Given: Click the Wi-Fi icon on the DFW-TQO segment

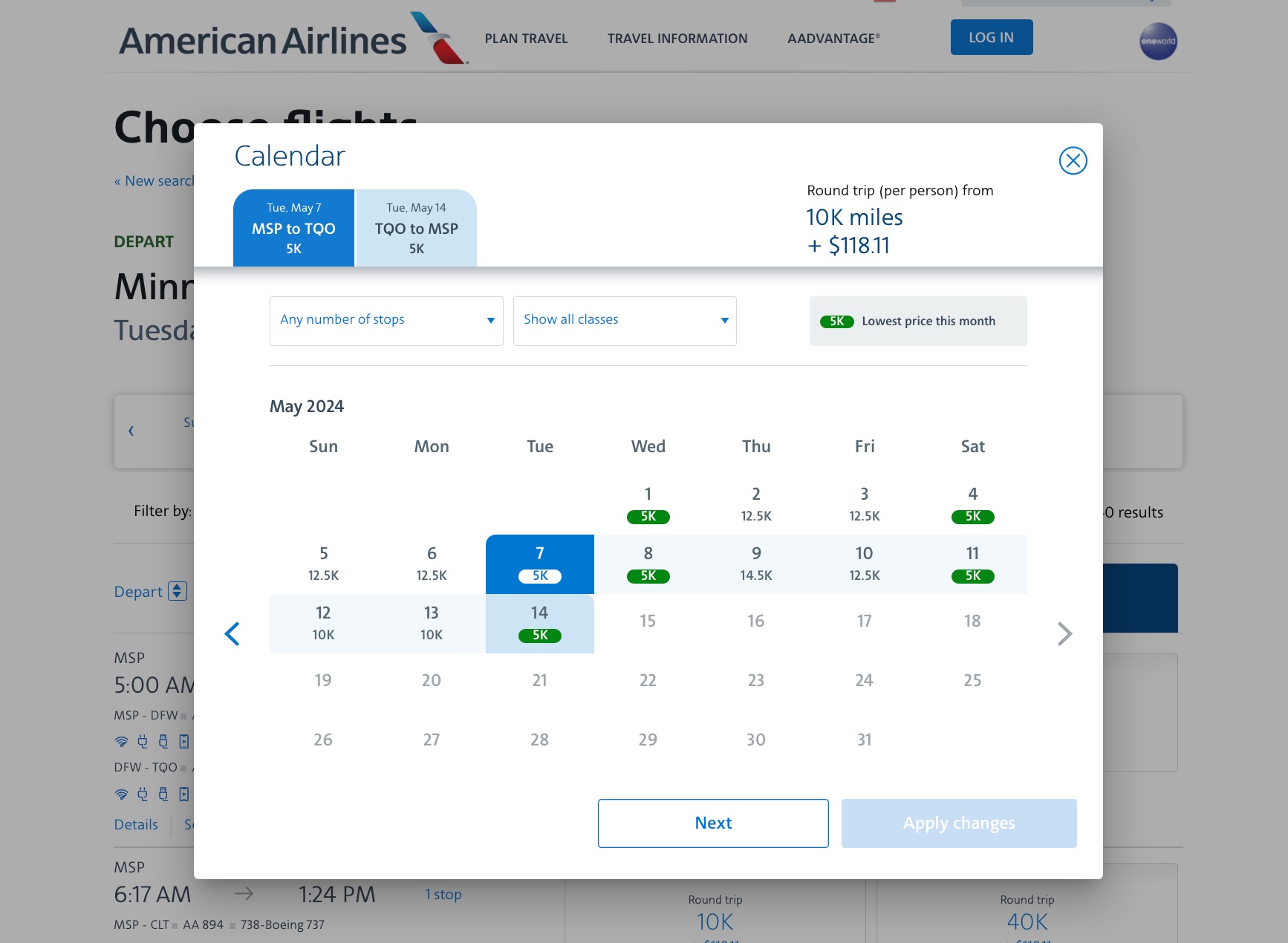Looking at the screenshot, I should click(122, 794).
